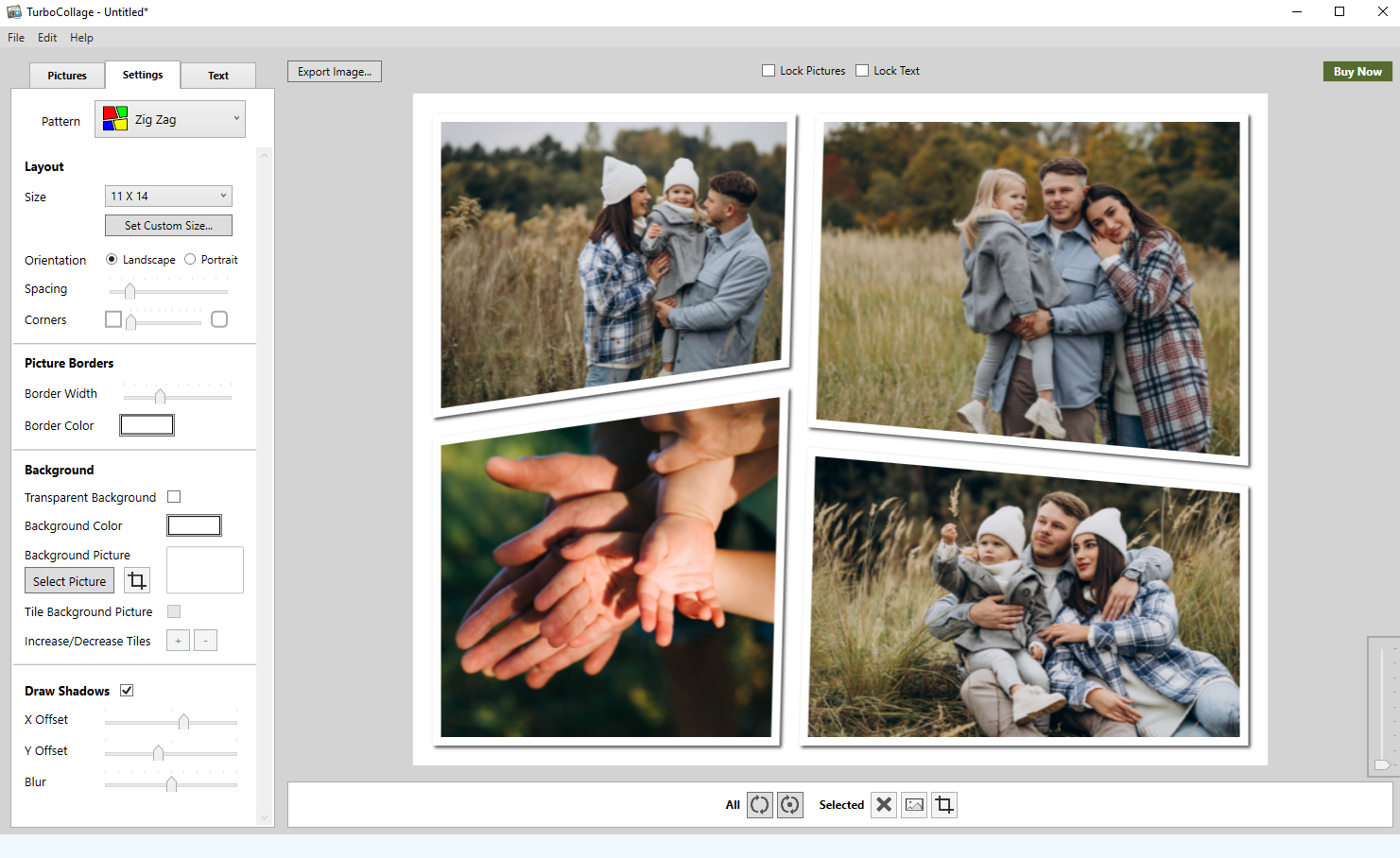
Task: Enable the Lock Pictures checkbox
Action: point(769,71)
